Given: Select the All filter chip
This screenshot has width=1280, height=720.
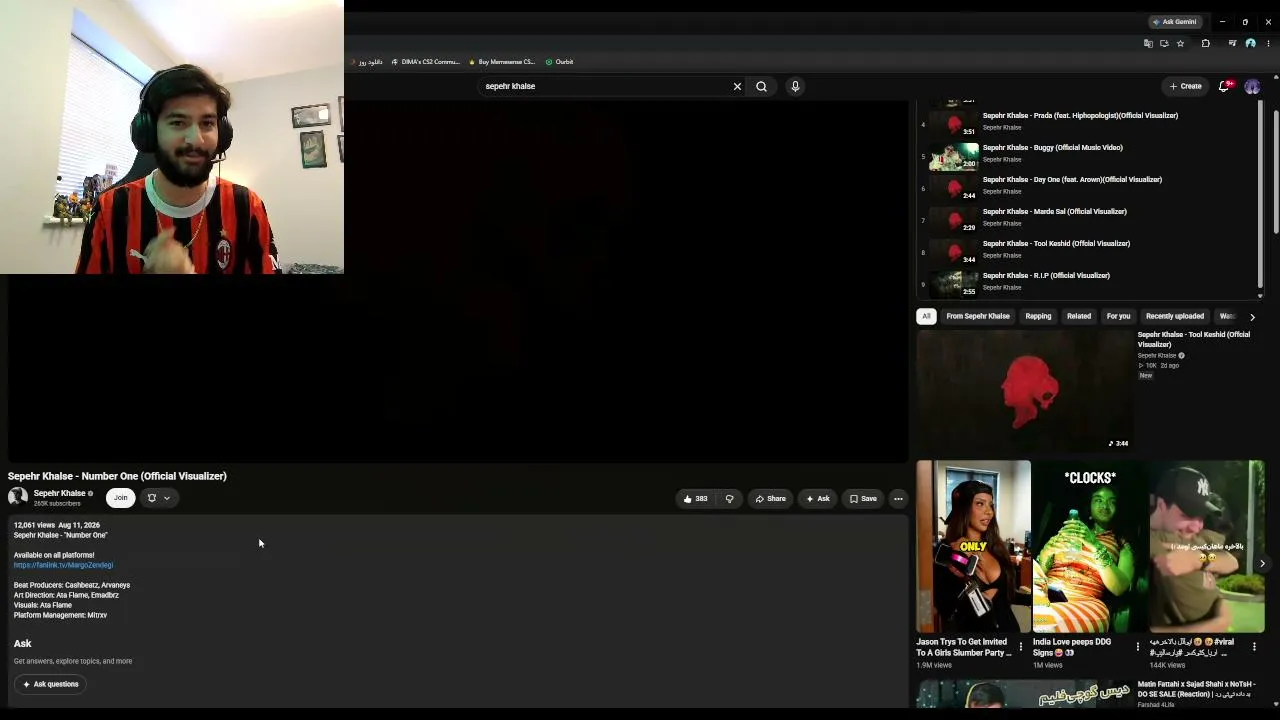Looking at the screenshot, I should click(926, 316).
